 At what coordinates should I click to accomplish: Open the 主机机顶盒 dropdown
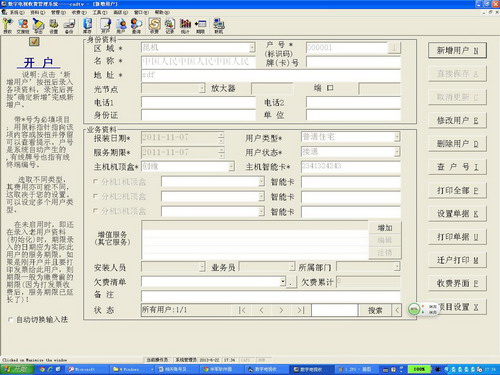231,166
